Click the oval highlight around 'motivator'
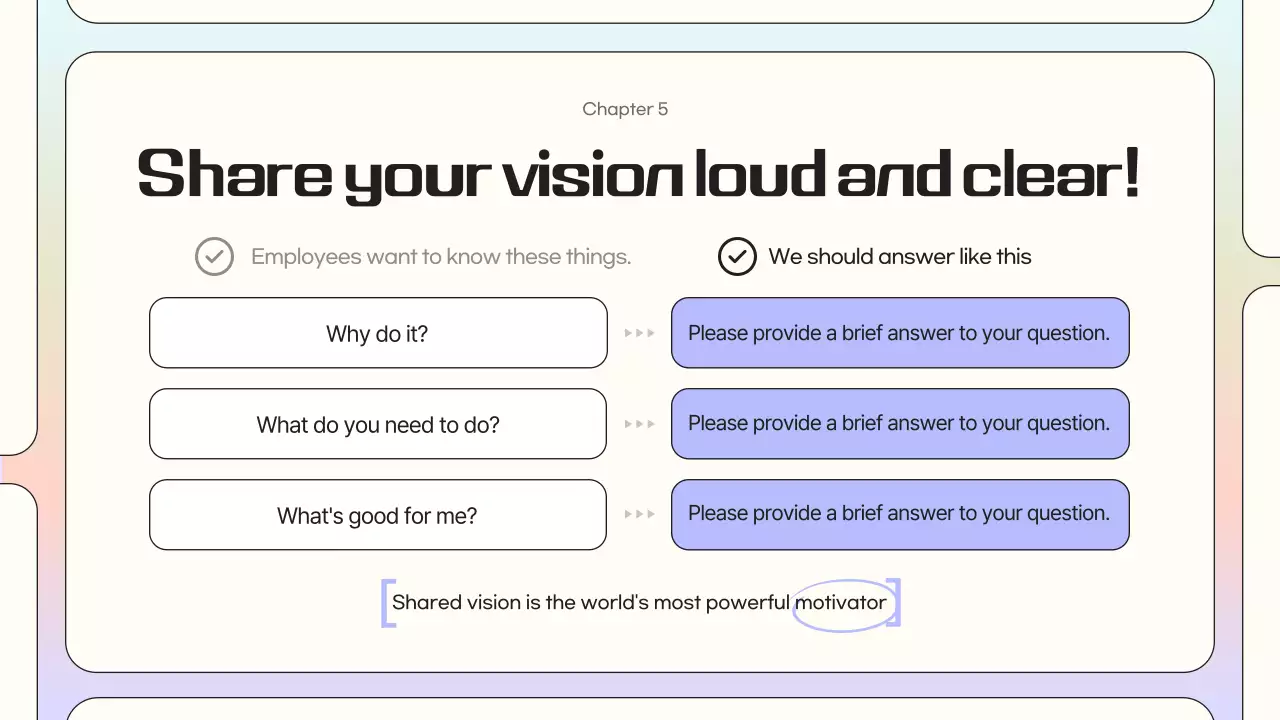This screenshot has height=720, width=1280. pos(845,603)
